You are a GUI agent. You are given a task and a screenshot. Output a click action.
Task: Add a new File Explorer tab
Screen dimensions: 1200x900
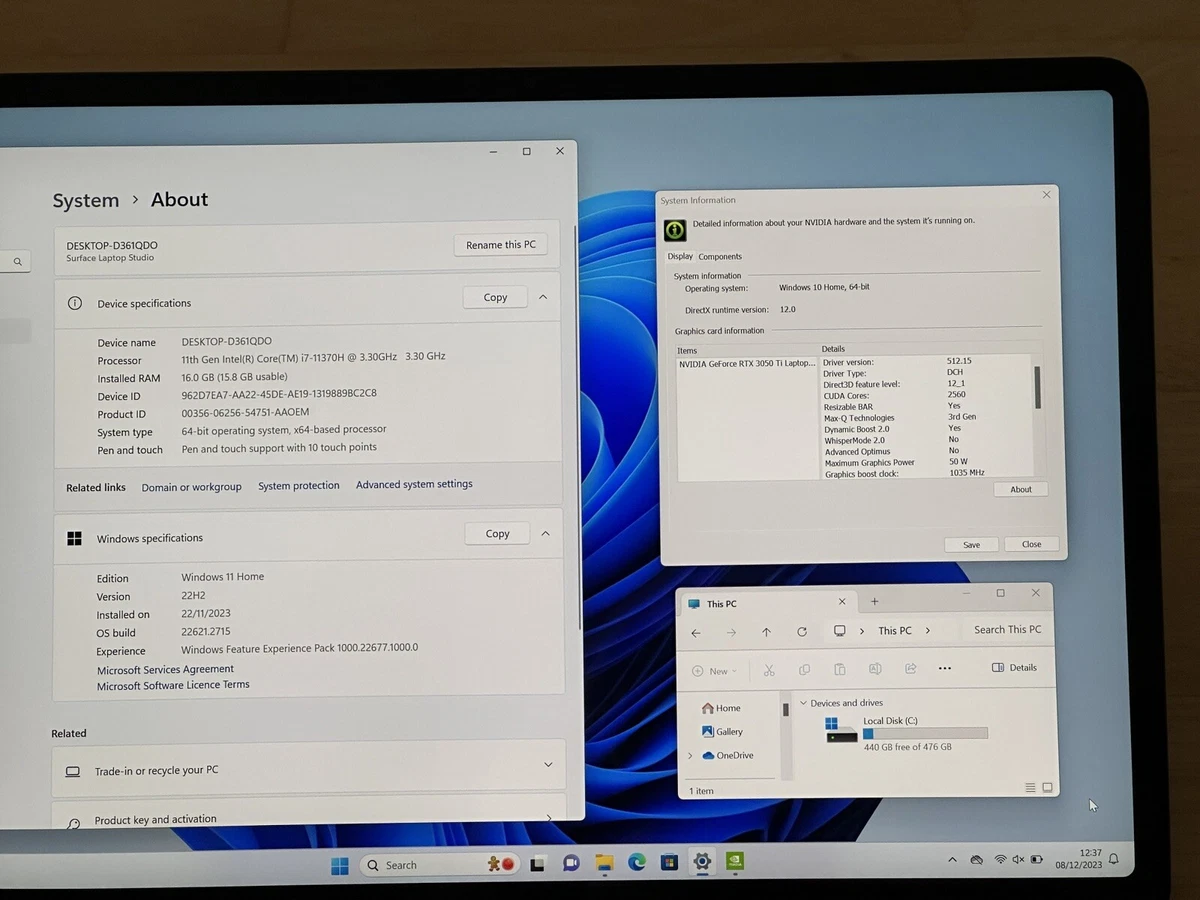[874, 602]
